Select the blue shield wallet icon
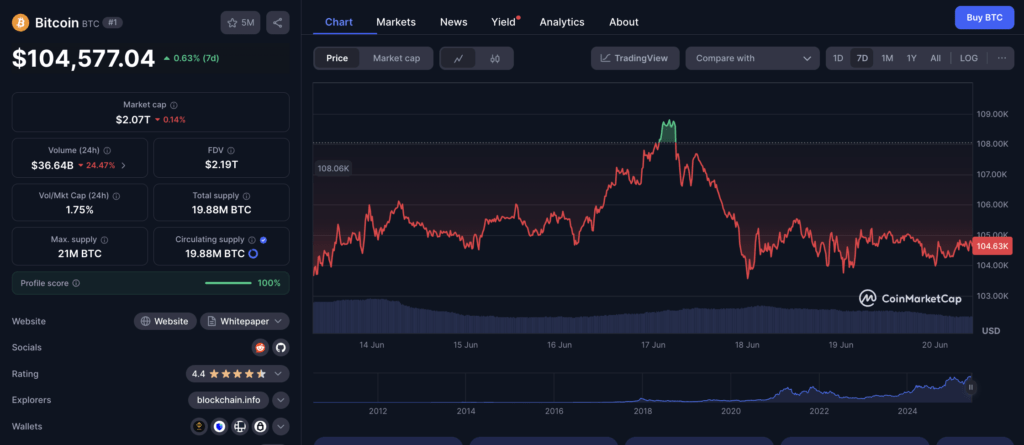 [x=219, y=427]
